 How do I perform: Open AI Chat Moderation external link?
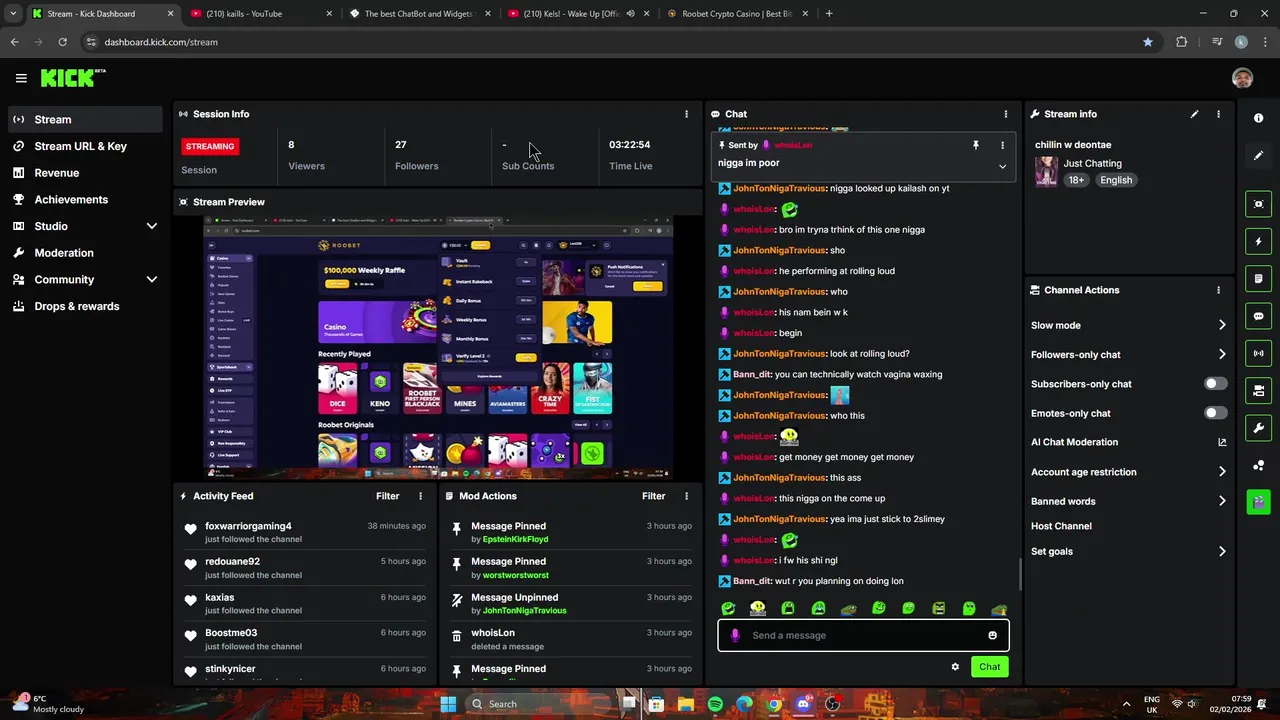[1222, 442]
